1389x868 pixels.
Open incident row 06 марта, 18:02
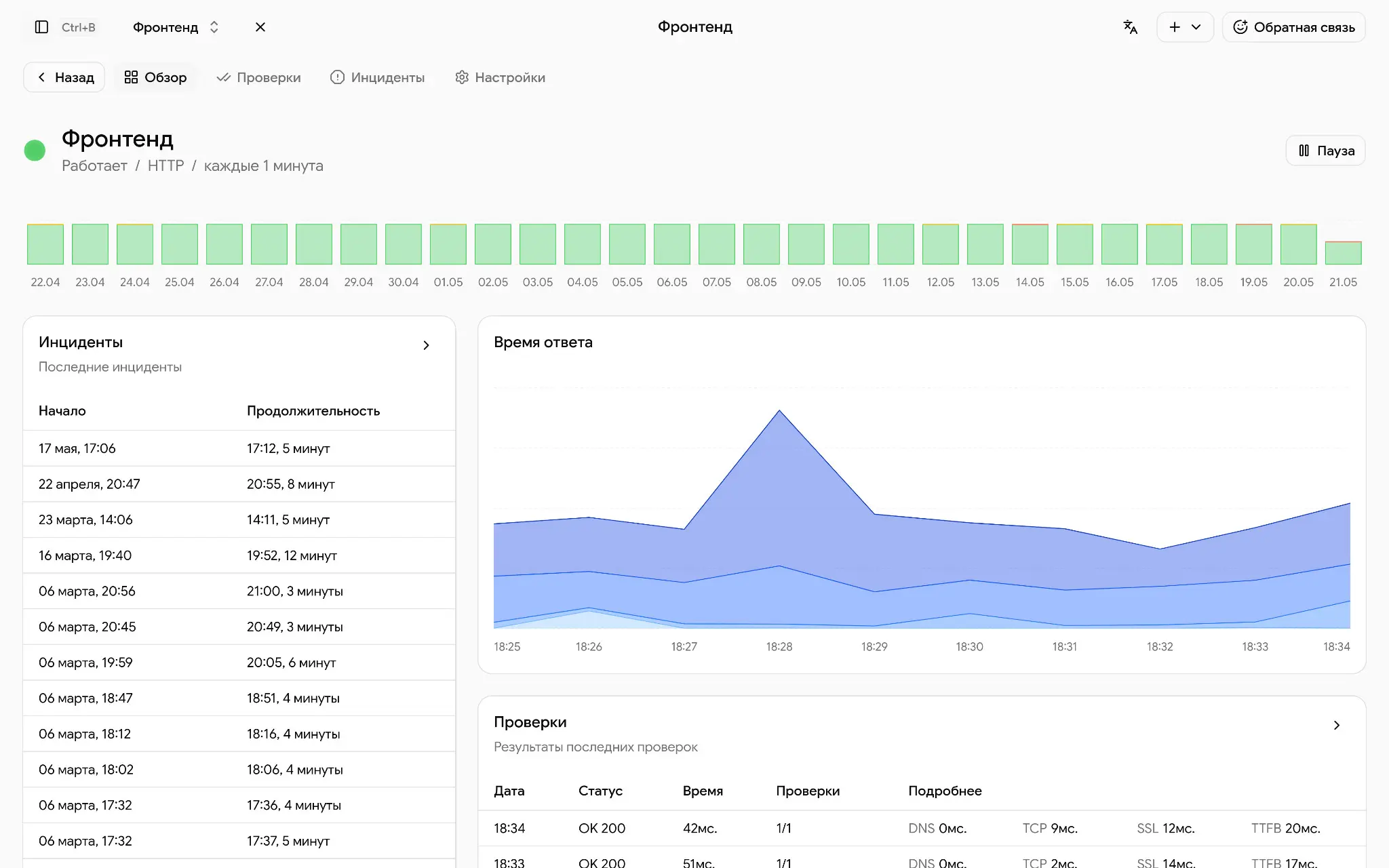(239, 770)
